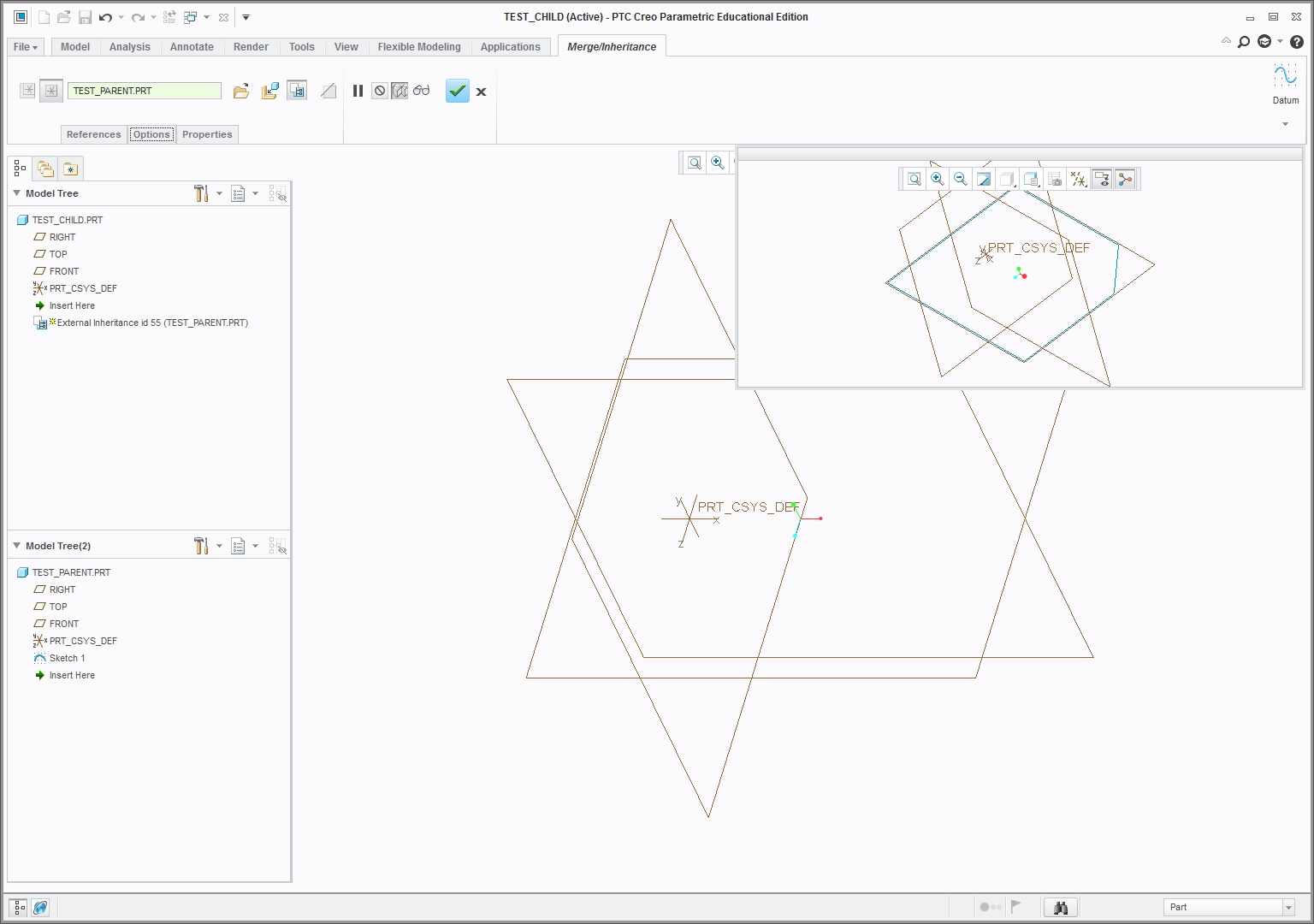
Task: Click the Windows switch icon in quick access toolbar
Action: tap(191, 17)
